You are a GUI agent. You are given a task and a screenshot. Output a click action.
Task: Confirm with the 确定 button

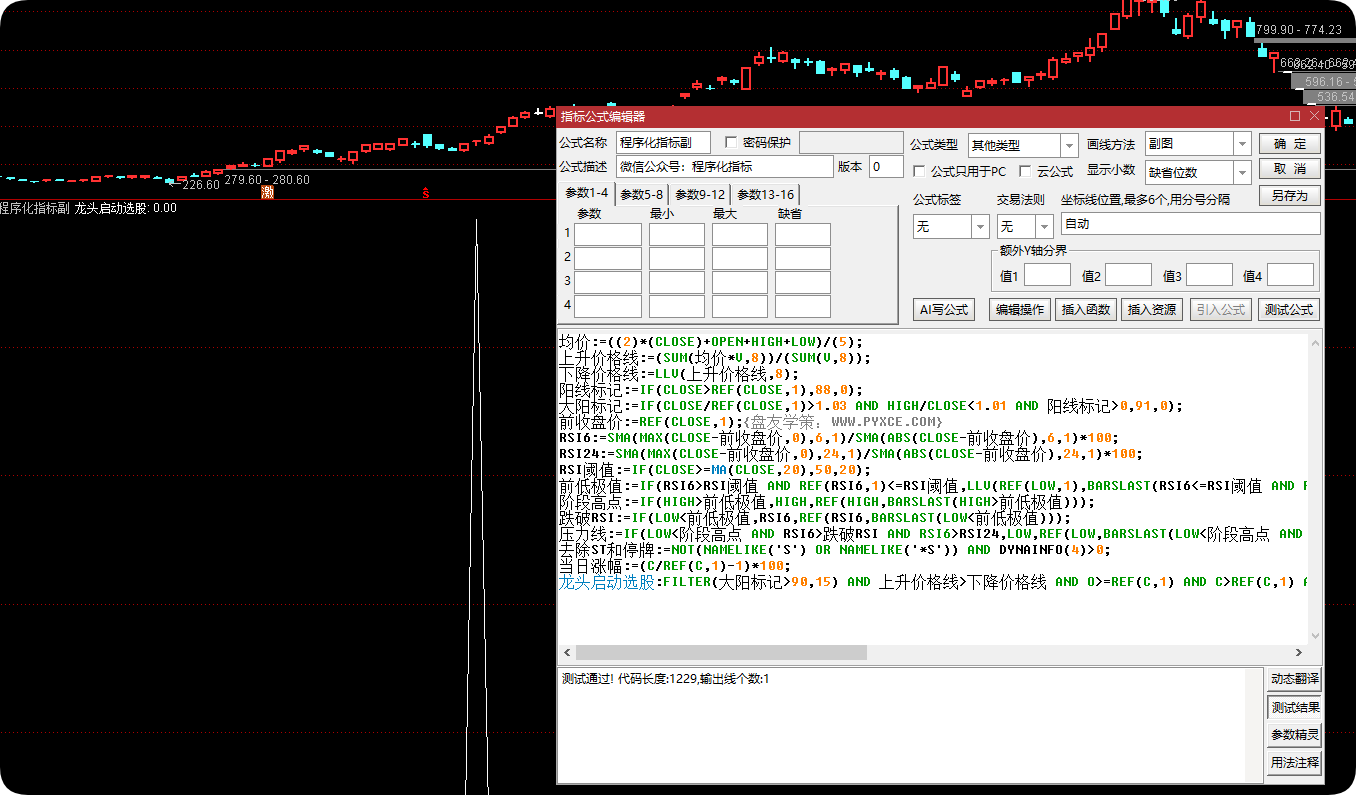coord(1290,144)
